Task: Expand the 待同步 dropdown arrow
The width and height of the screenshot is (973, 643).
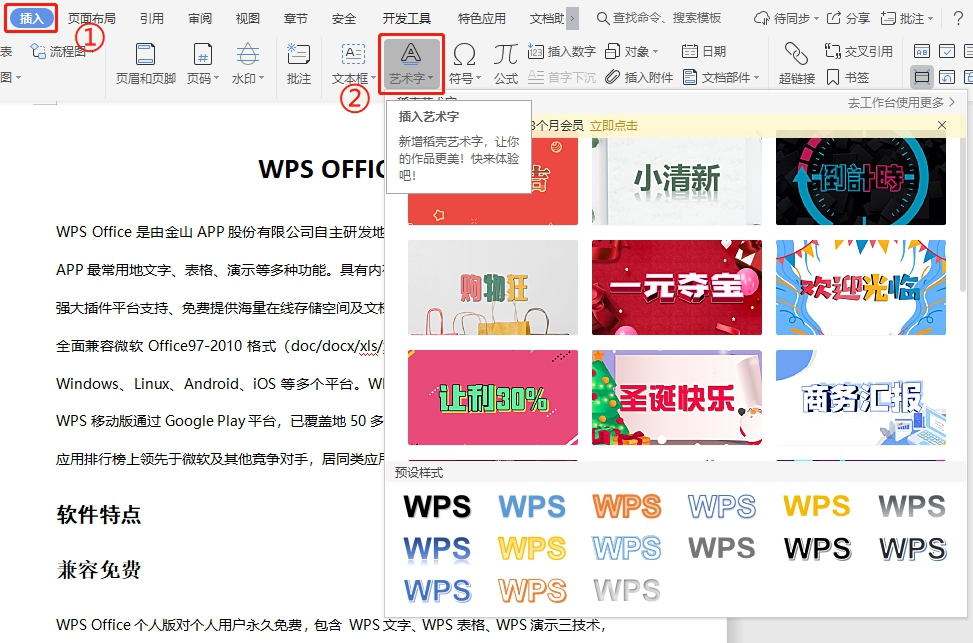Action: [816, 19]
